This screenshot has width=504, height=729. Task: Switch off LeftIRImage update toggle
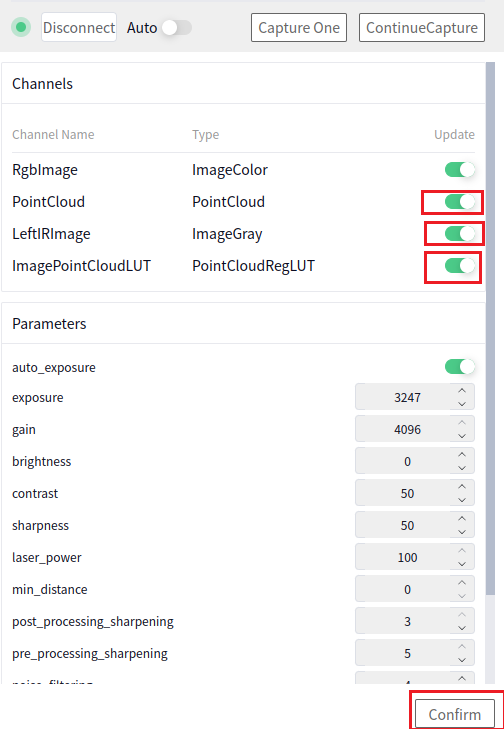pos(460,233)
